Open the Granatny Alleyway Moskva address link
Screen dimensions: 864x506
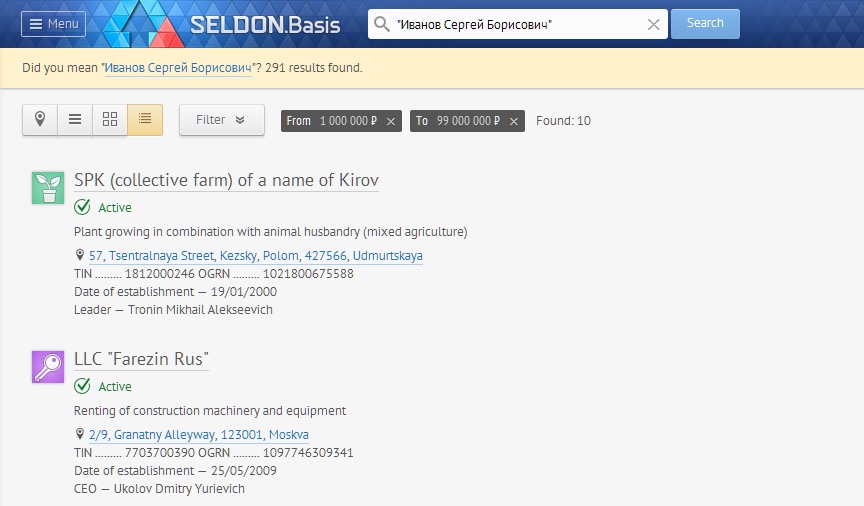point(199,435)
